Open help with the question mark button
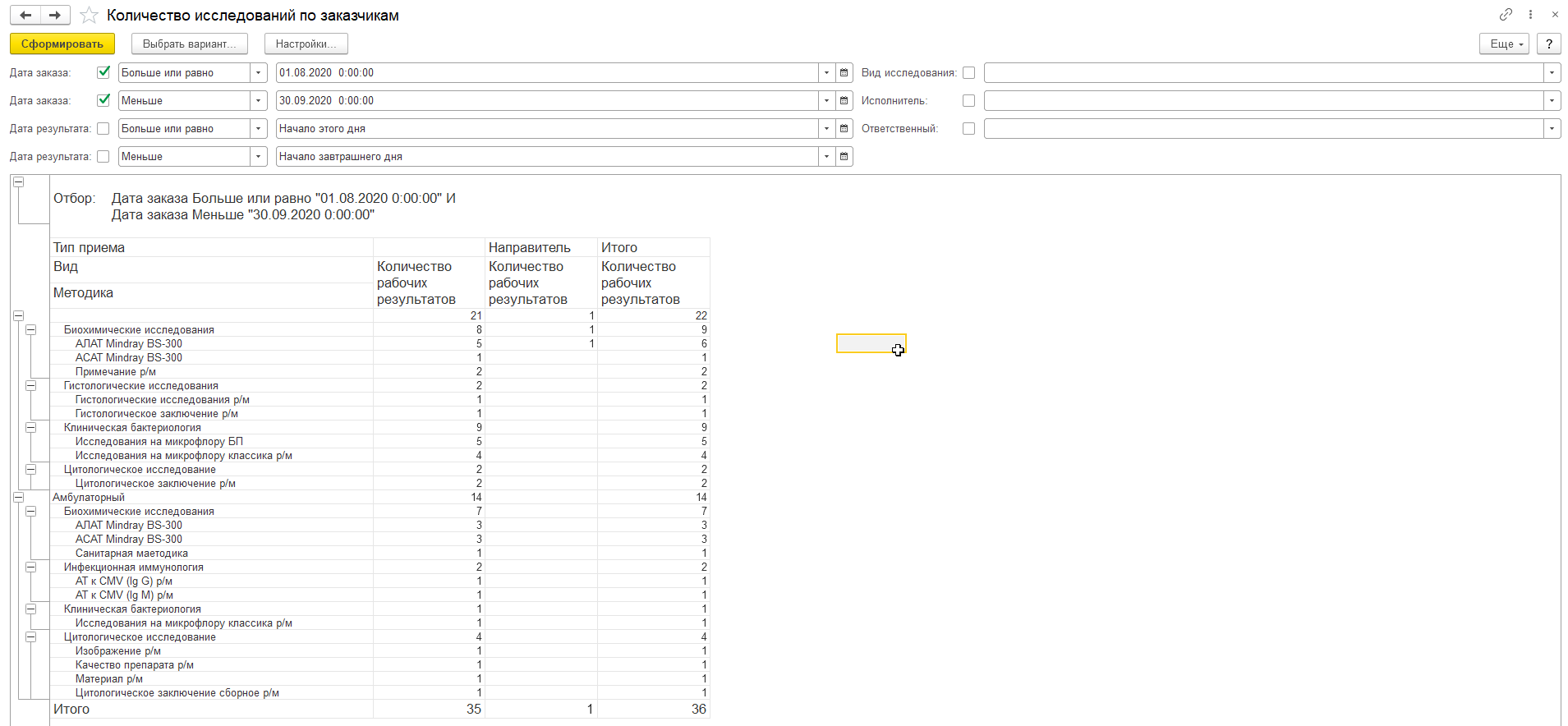The width and height of the screenshot is (1568, 726). pos(1548,44)
